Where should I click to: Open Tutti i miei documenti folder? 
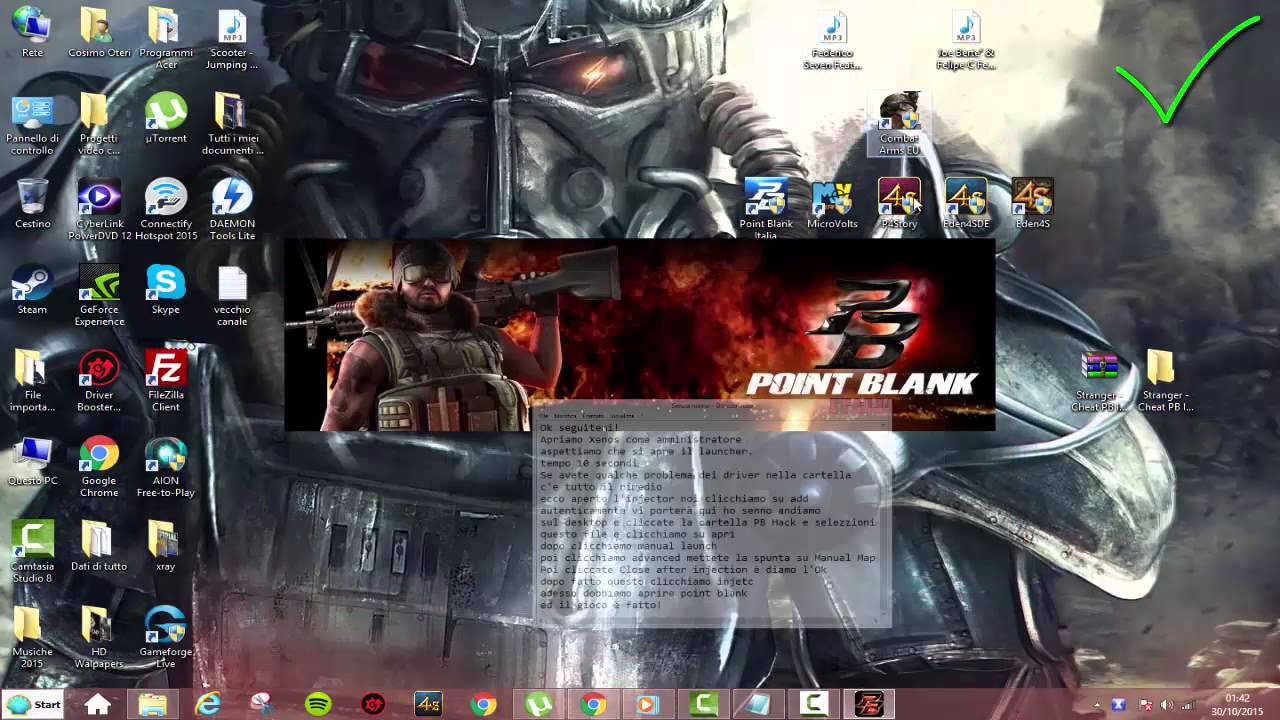coord(232,124)
